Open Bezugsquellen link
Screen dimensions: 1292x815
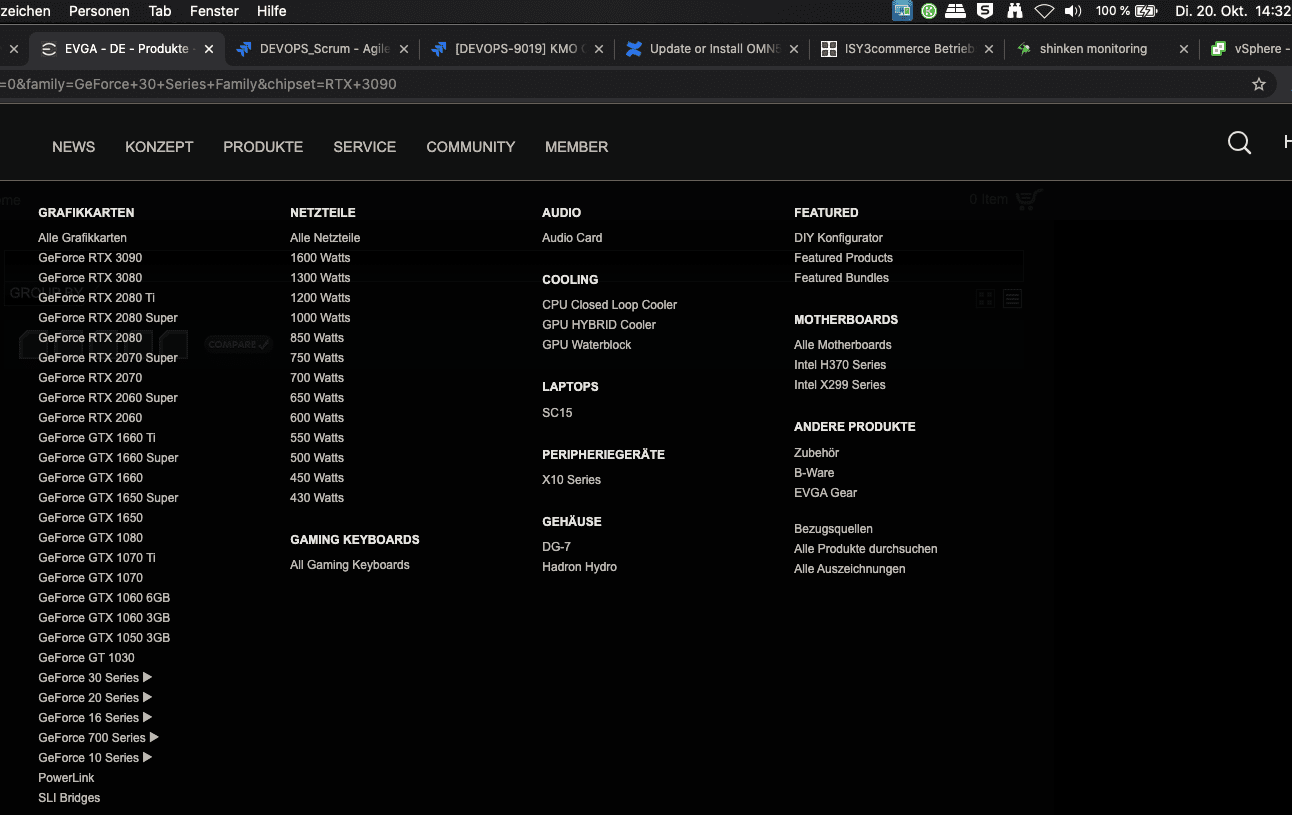click(834, 529)
